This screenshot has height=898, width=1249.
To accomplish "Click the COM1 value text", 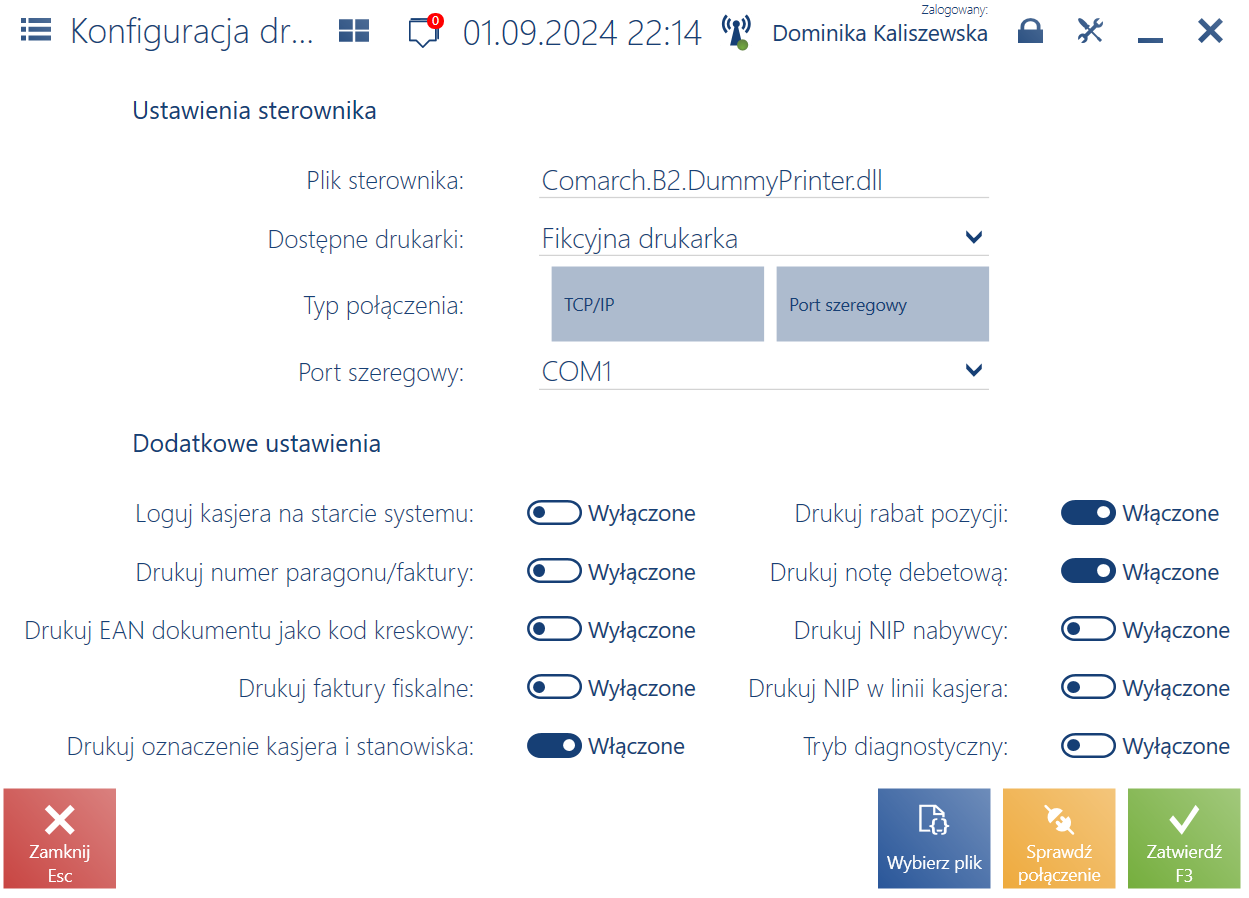I will point(577,372).
